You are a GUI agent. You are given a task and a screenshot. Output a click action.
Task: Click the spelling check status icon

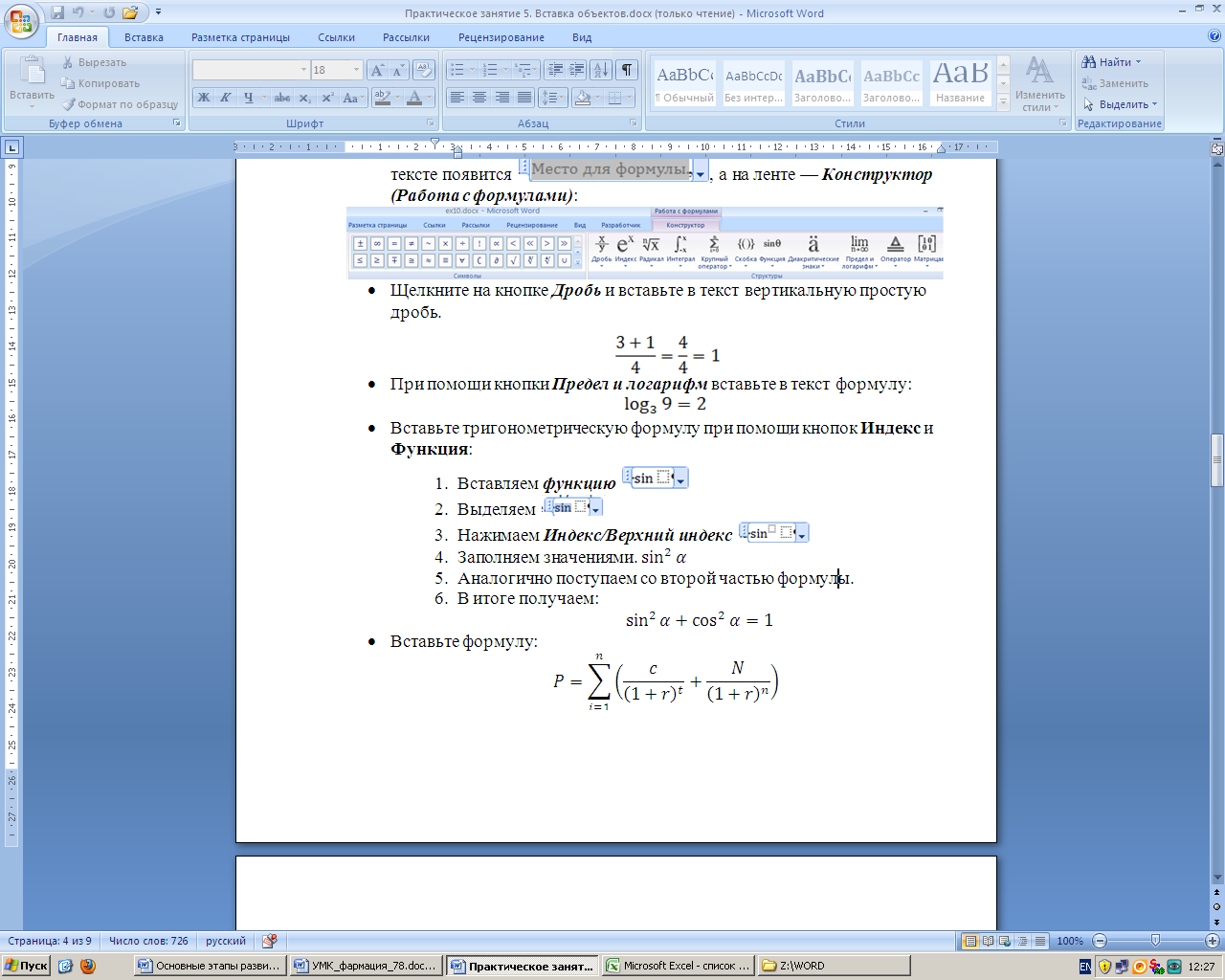(x=270, y=941)
